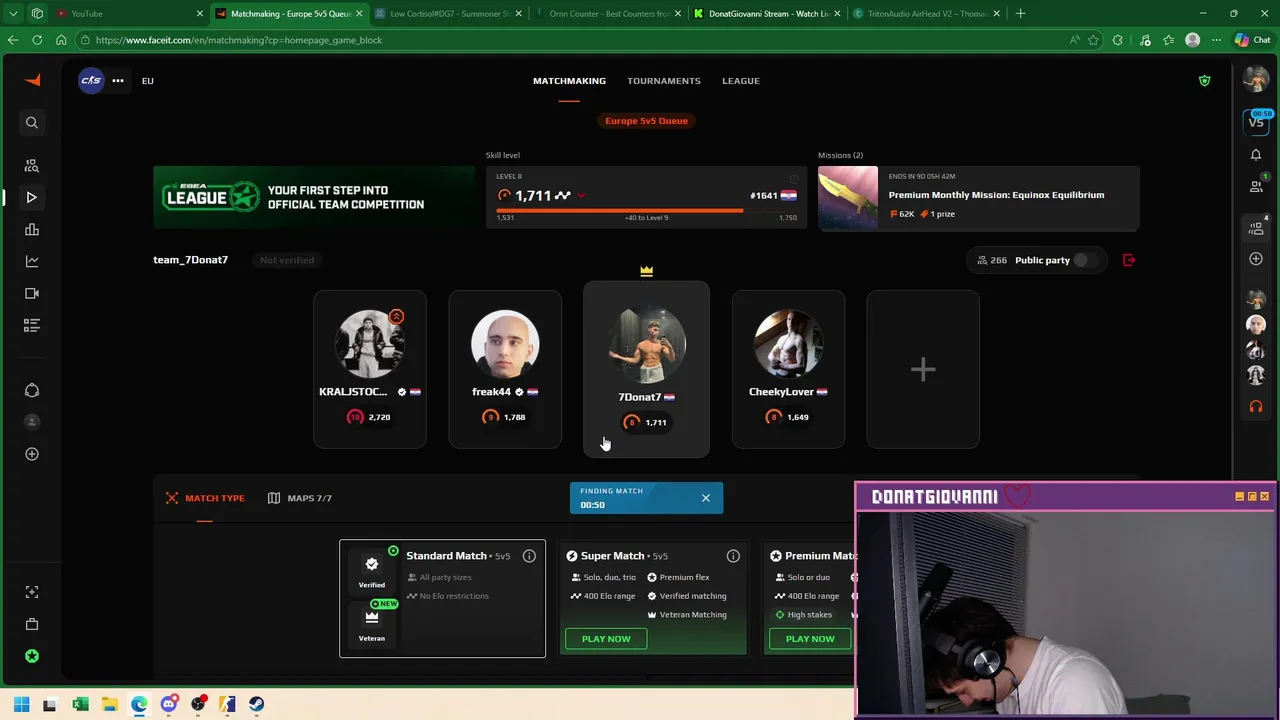This screenshot has width=1280, height=720.
Task: Open the party members icon
Action: [x=1256, y=228]
